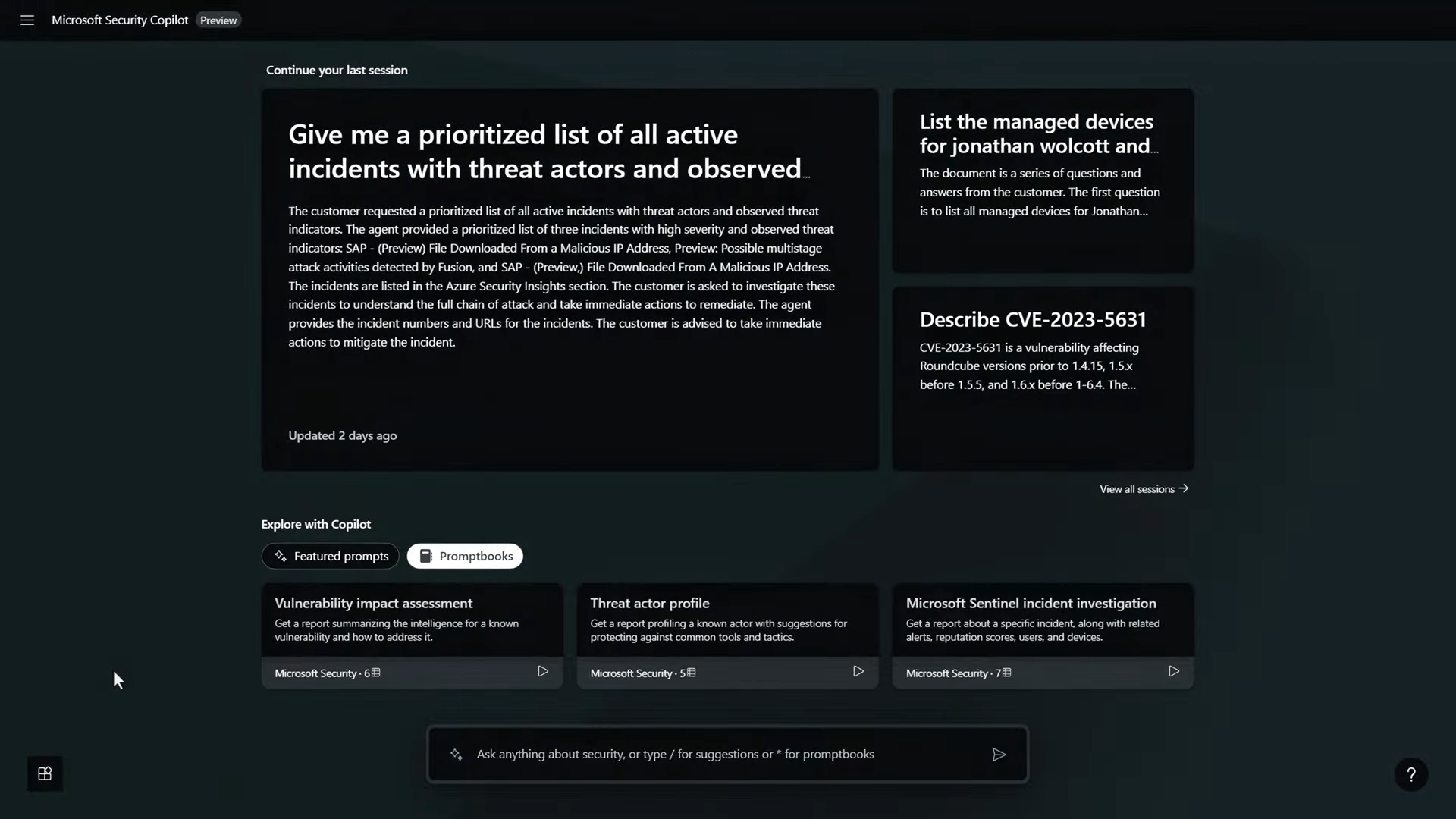Click the run promptbook icon for Sentinel investigation

pos(1173,671)
